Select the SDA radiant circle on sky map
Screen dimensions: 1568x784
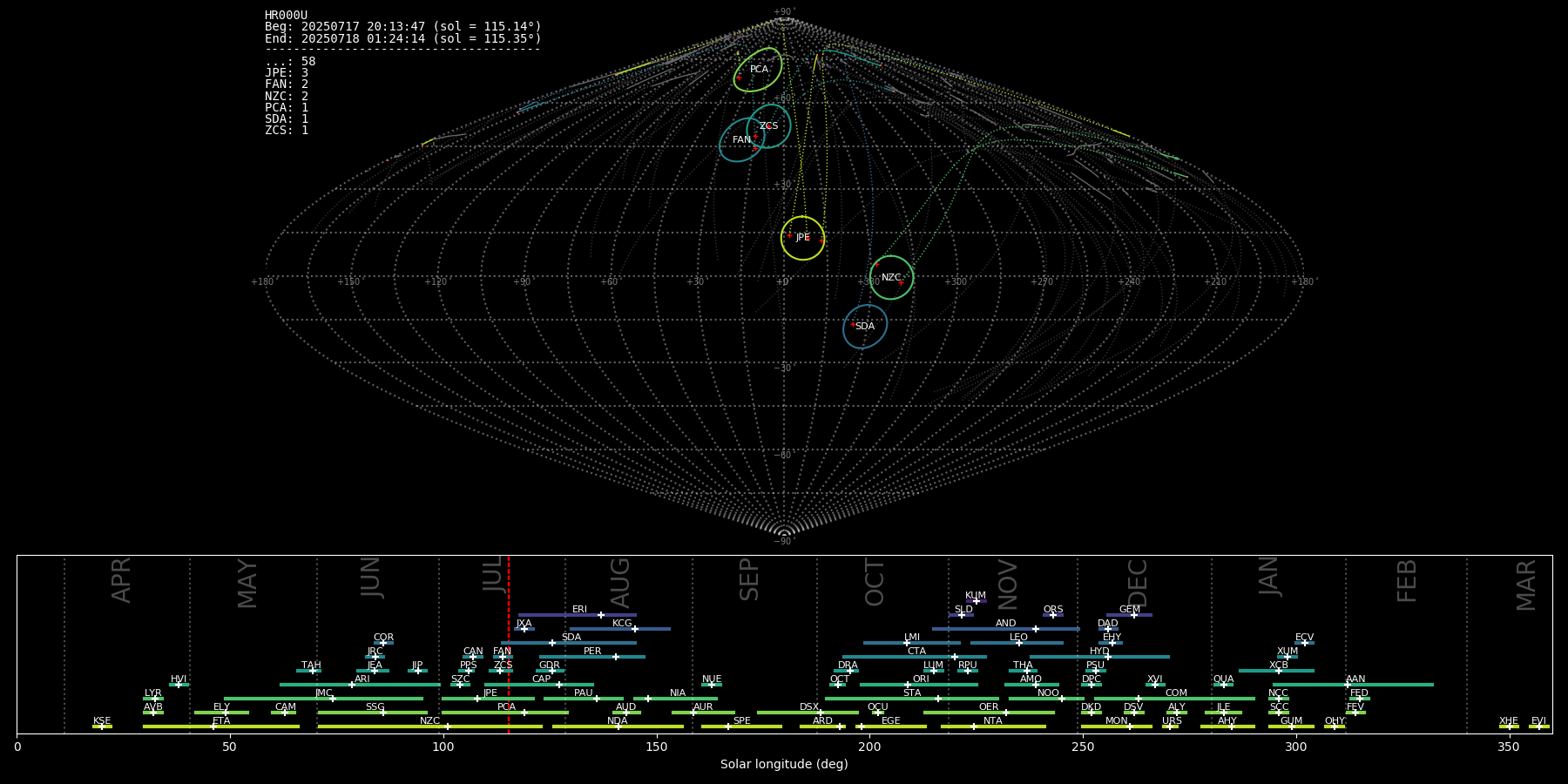pos(865,327)
